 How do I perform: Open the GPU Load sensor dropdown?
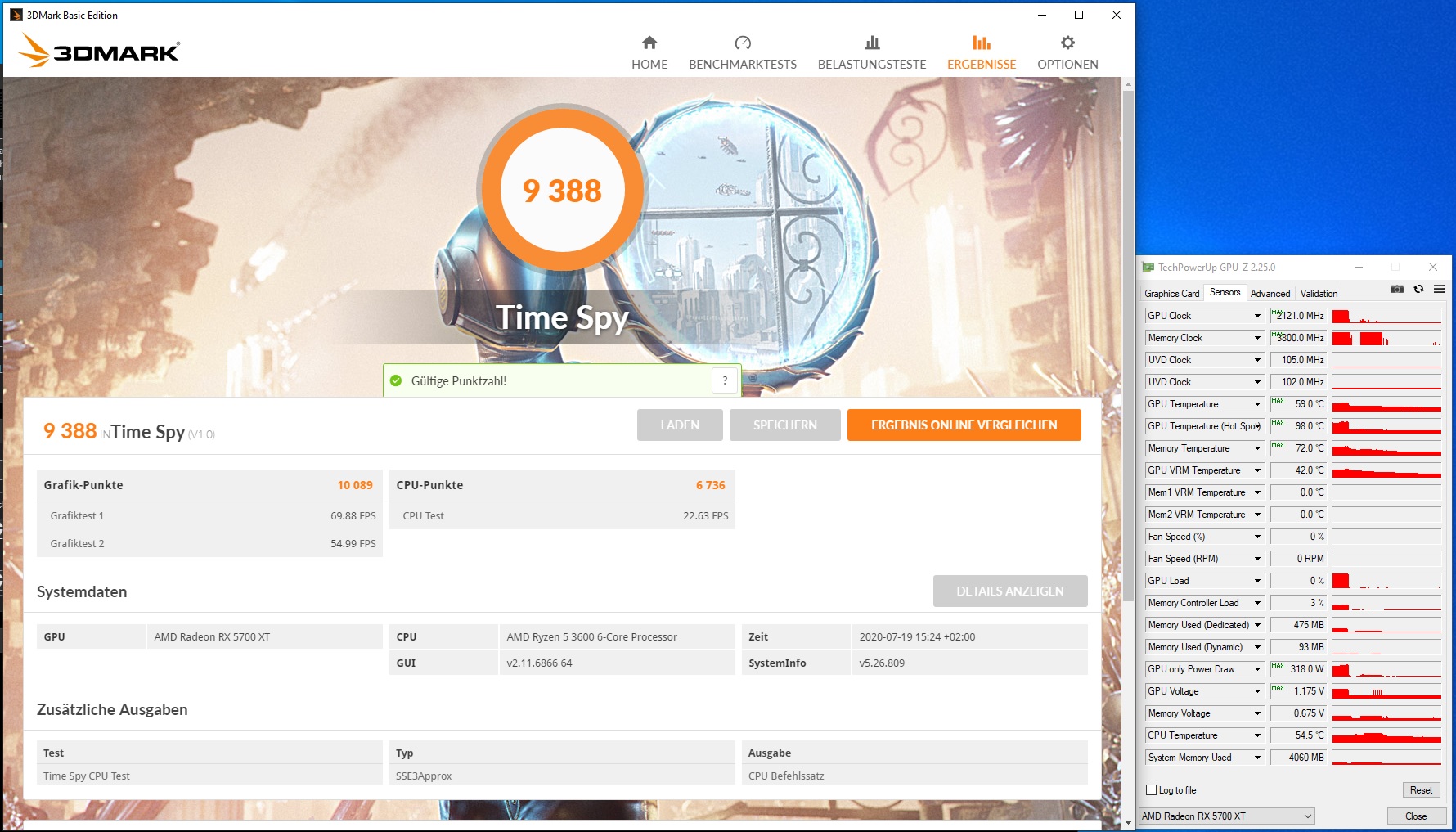(x=1257, y=581)
